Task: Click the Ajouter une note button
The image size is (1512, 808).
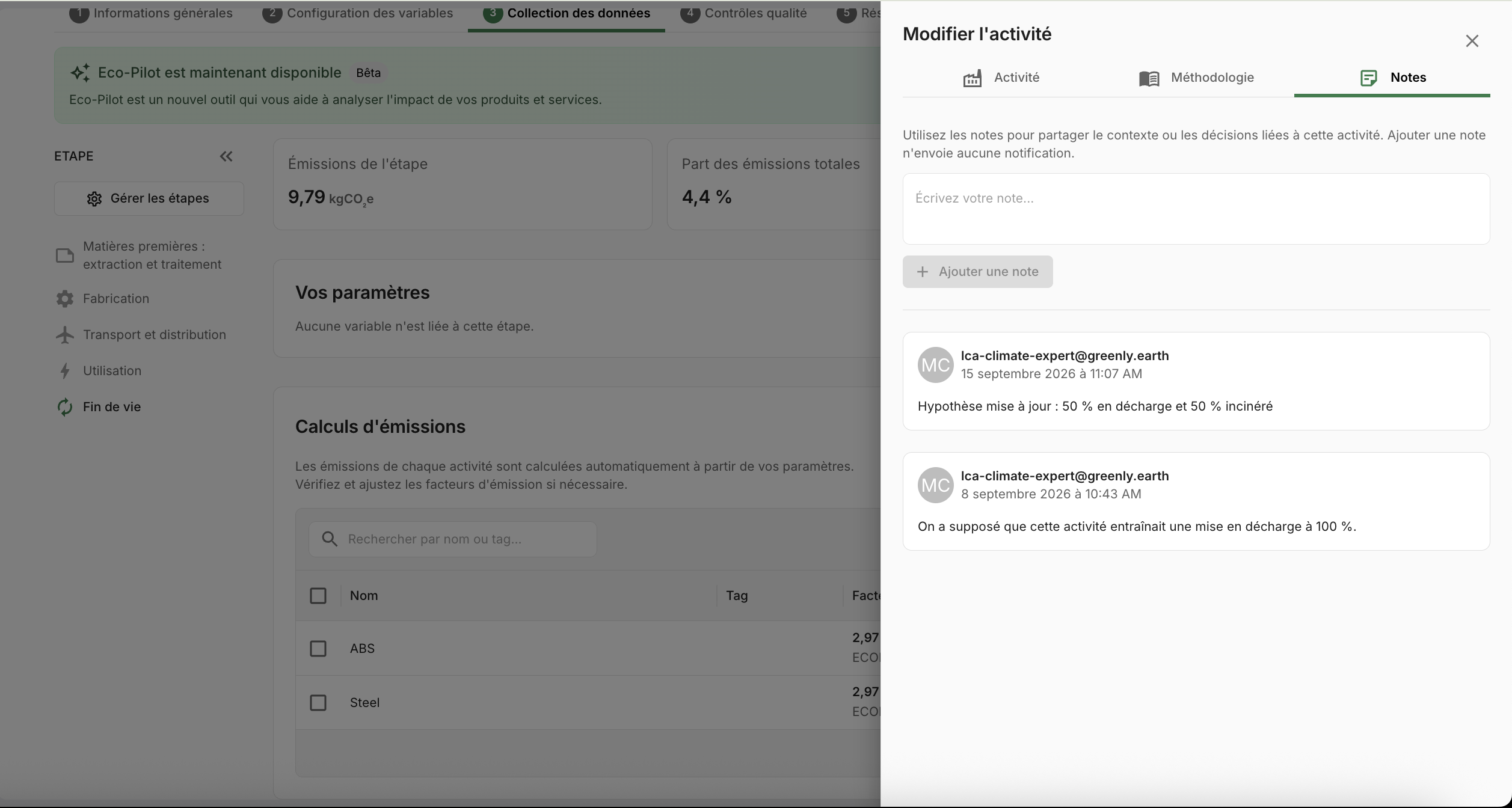Action: (x=977, y=272)
